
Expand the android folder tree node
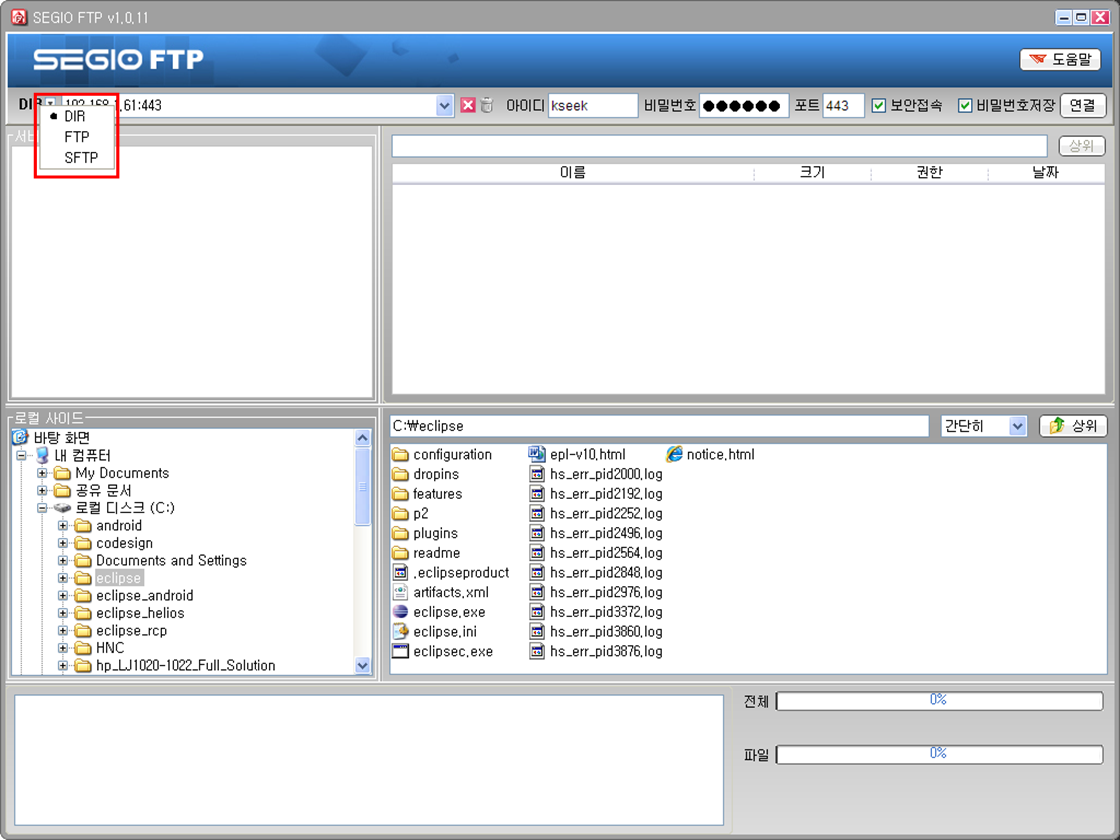(63, 526)
